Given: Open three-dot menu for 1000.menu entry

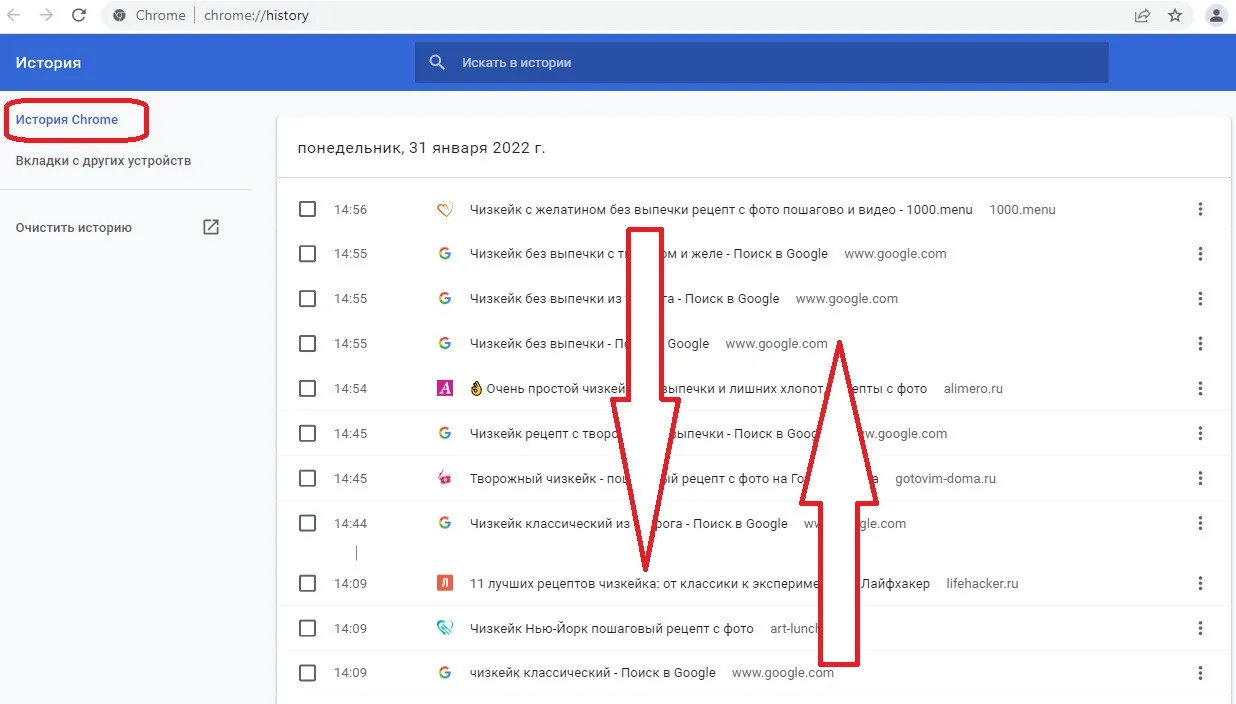Looking at the screenshot, I should 1200,209.
